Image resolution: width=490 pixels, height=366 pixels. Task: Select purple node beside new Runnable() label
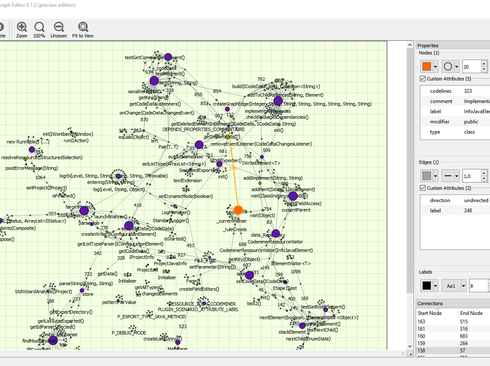tap(32, 149)
